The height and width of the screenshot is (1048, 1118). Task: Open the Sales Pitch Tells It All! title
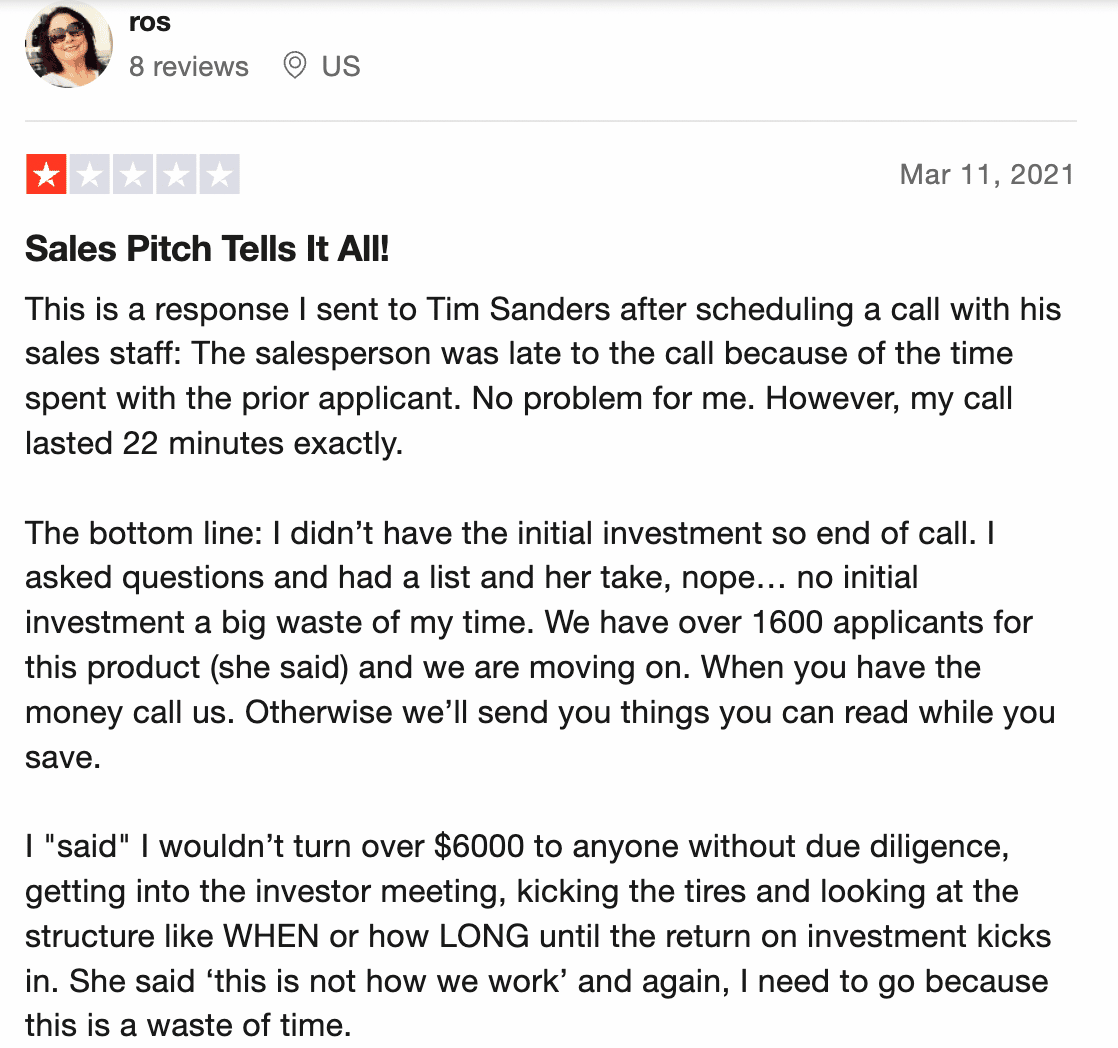tap(207, 249)
